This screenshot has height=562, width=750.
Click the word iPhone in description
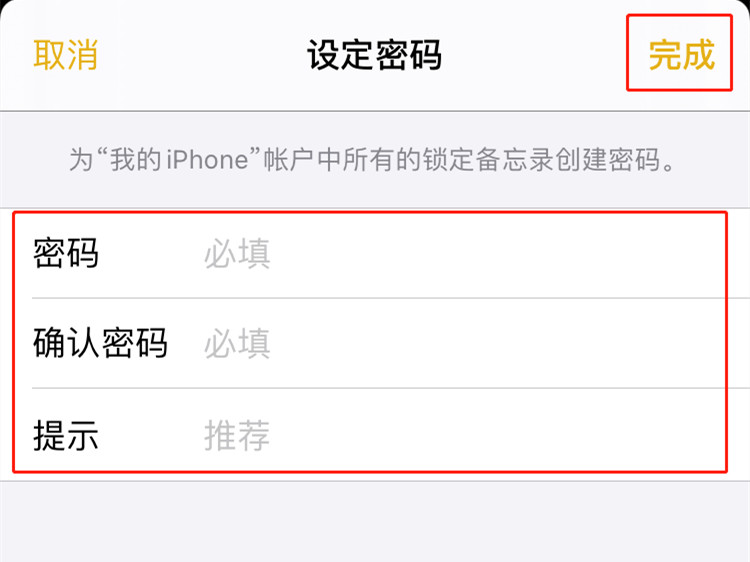208,160
